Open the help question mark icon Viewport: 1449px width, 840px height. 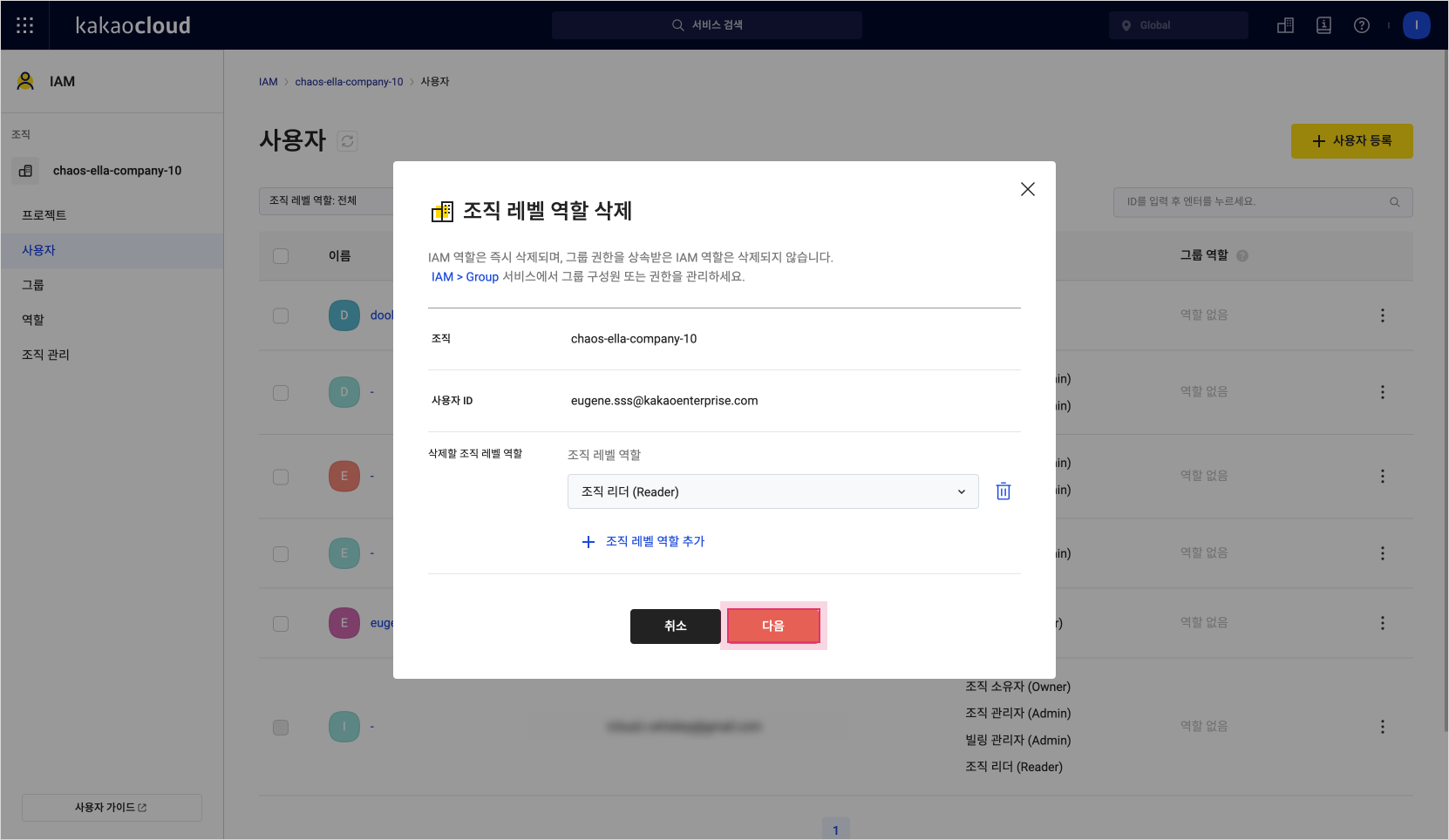[x=1362, y=25]
